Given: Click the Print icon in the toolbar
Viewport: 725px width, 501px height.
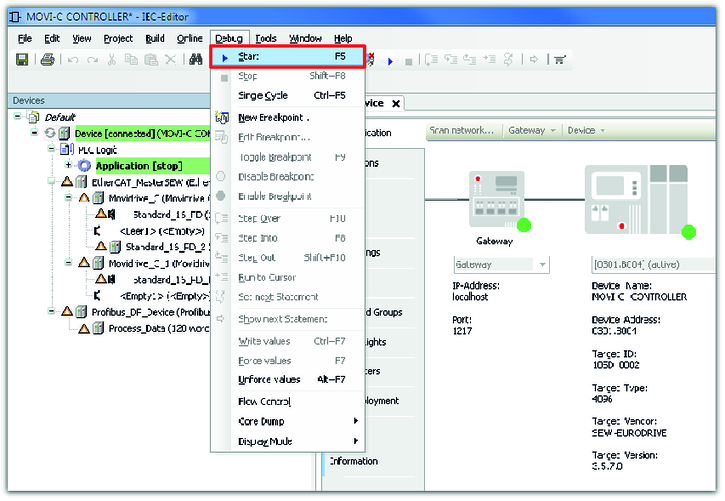Looking at the screenshot, I should pyautogui.click(x=47, y=60).
